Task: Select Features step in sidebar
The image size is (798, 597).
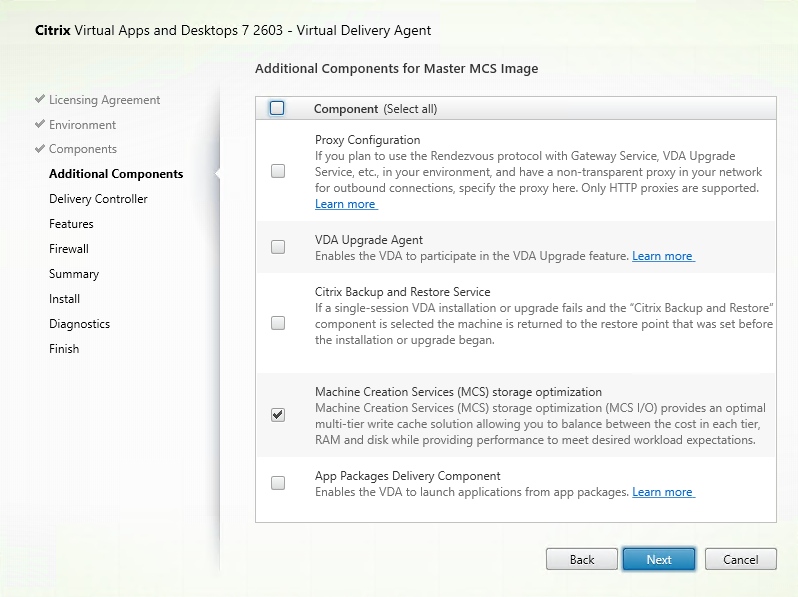Action: pos(71,224)
